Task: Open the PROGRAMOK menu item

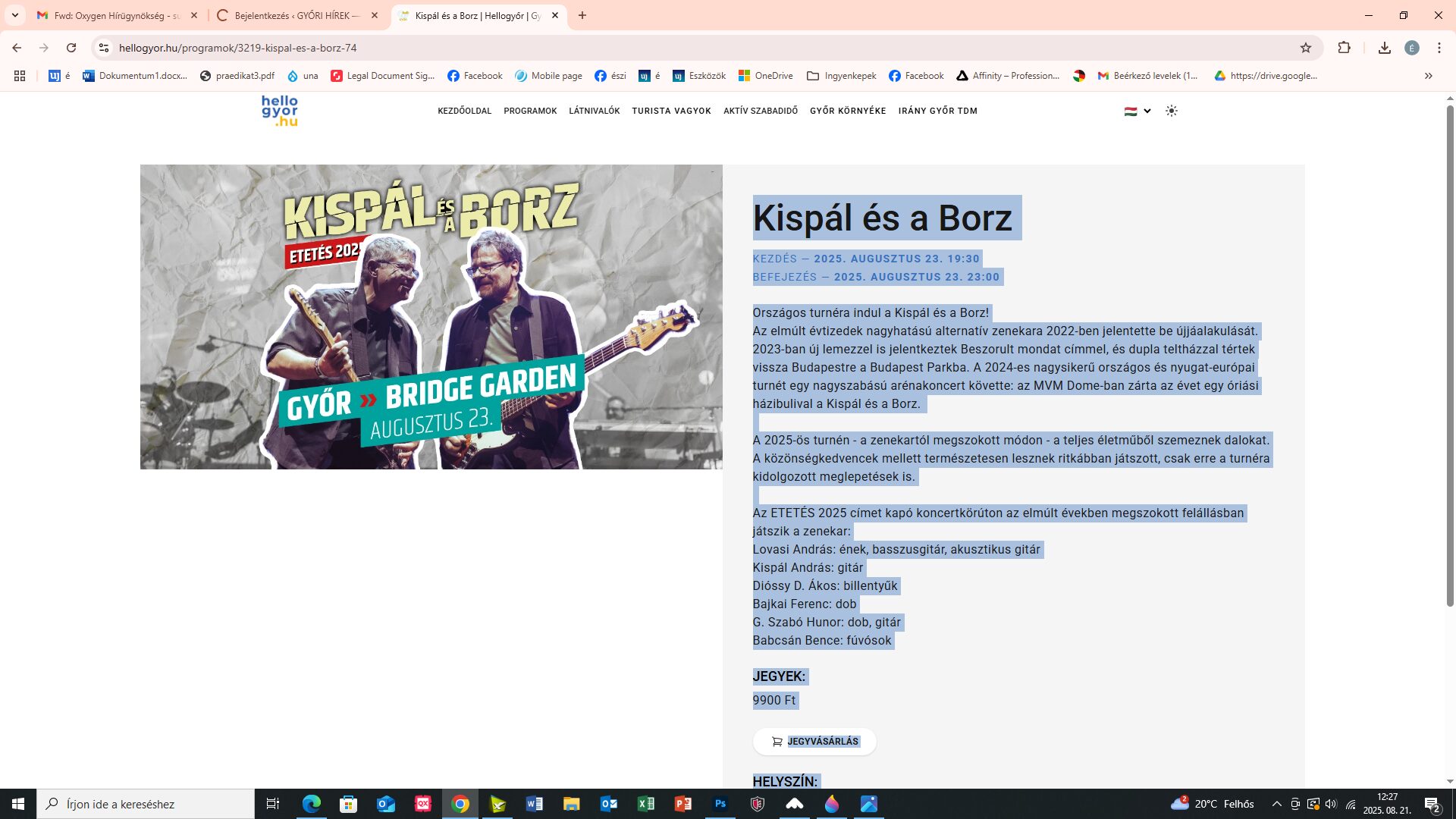Action: [x=530, y=111]
